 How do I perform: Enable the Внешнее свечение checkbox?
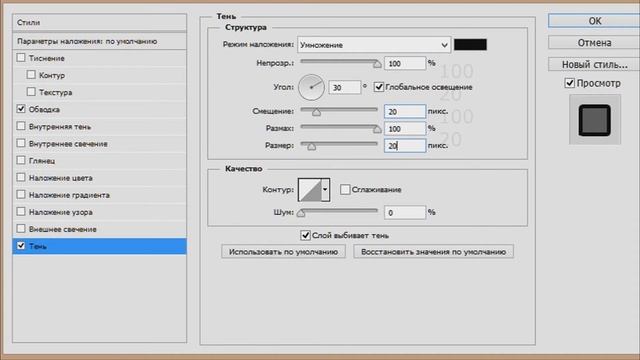pyautogui.click(x=21, y=229)
